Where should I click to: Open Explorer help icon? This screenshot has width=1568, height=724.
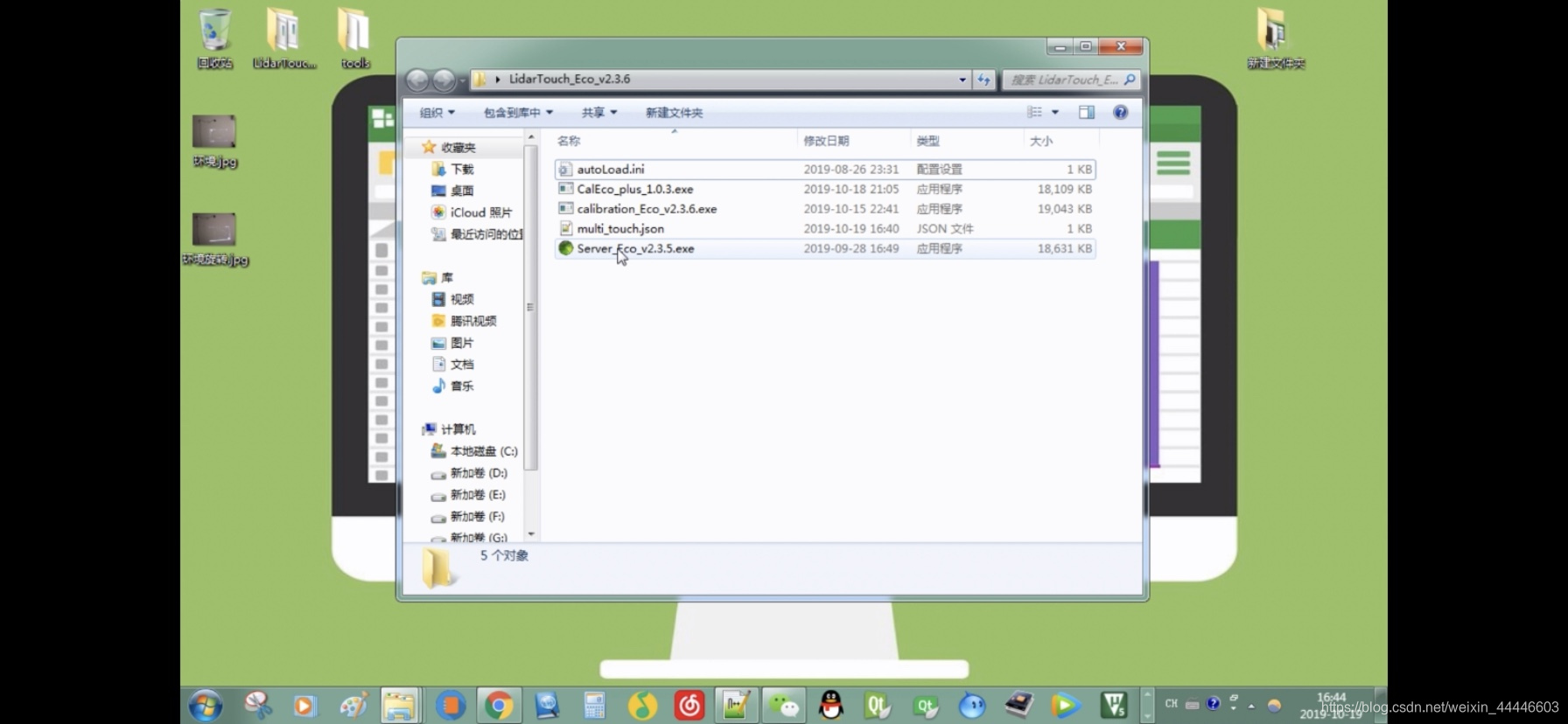[1121, 112]
